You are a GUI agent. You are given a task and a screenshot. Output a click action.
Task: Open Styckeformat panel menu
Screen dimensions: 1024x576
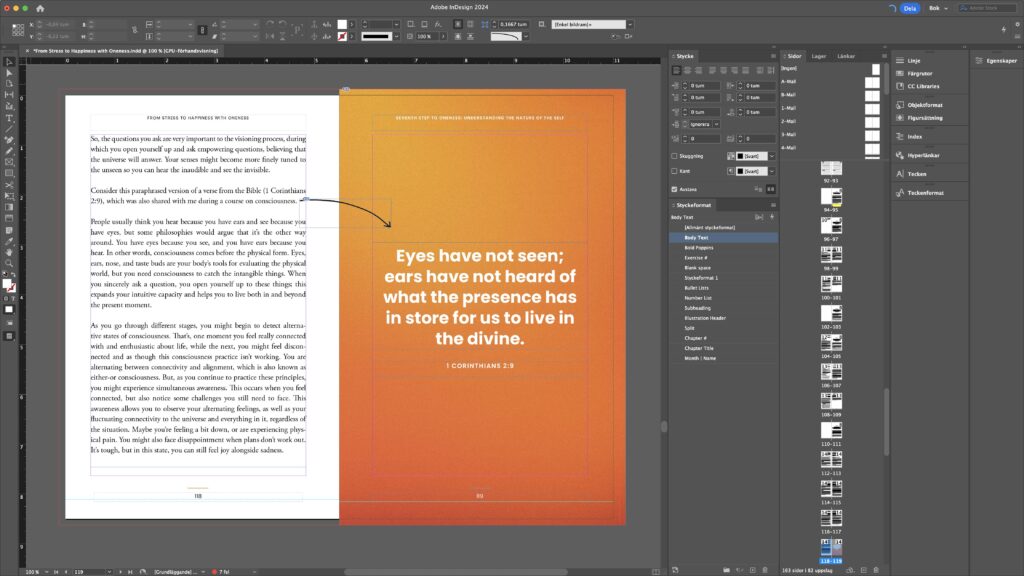773,205
